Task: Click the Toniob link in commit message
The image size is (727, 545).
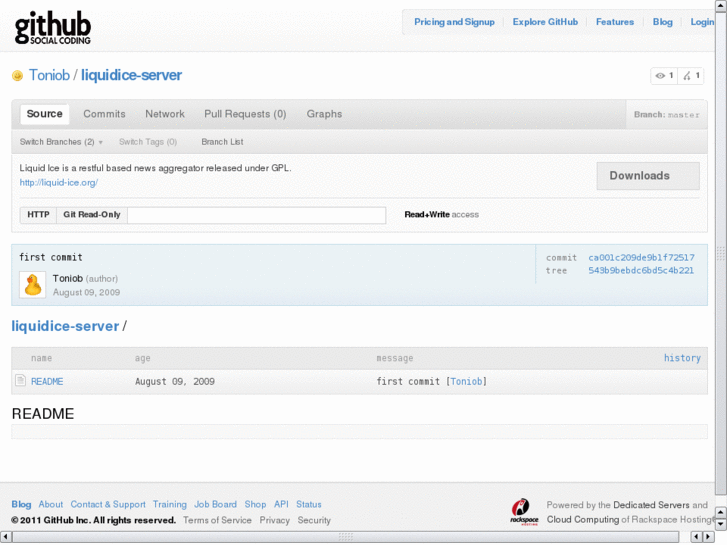Action: [466, 381]
